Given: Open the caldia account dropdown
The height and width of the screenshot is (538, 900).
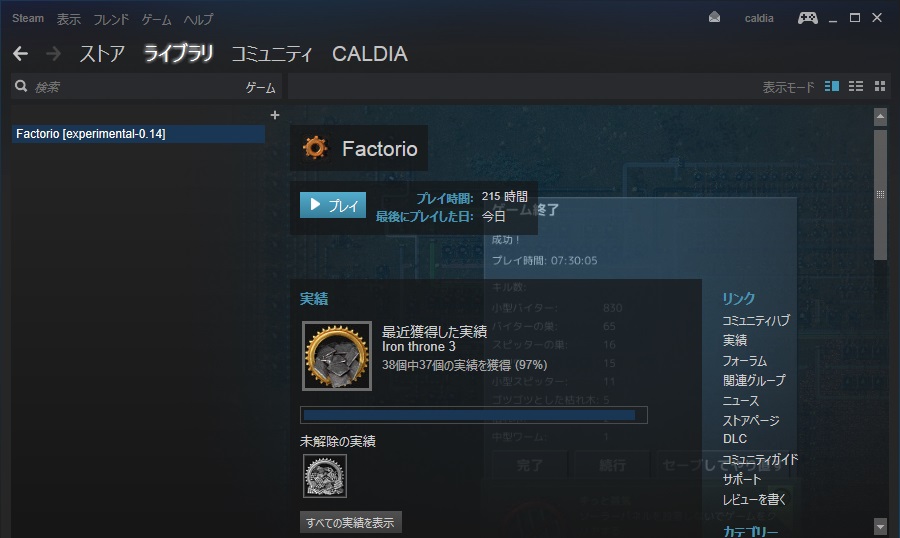Looking at the screenshot, I should [759, 18].
